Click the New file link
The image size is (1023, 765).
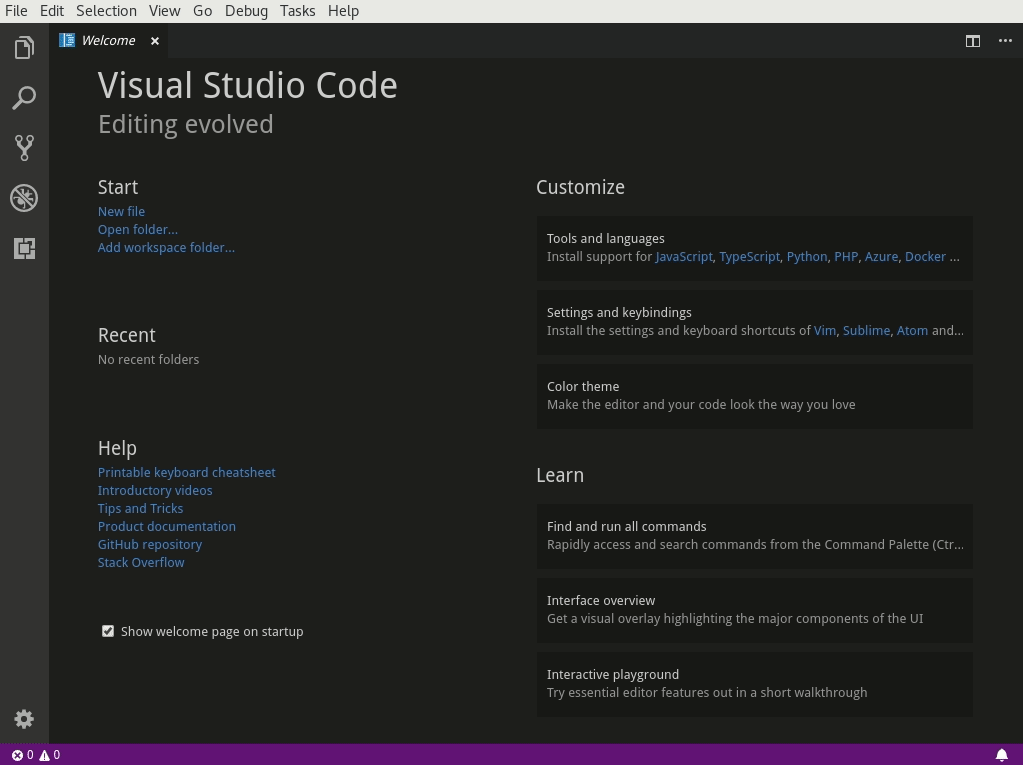pos(121,212)
